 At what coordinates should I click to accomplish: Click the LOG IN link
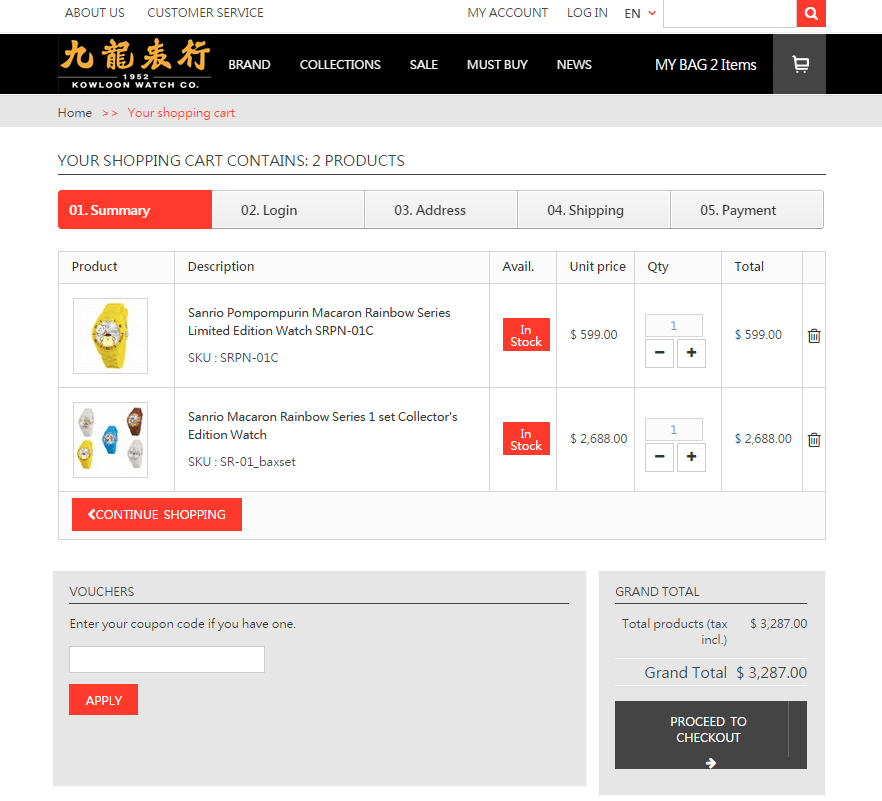tap(587, 13)
